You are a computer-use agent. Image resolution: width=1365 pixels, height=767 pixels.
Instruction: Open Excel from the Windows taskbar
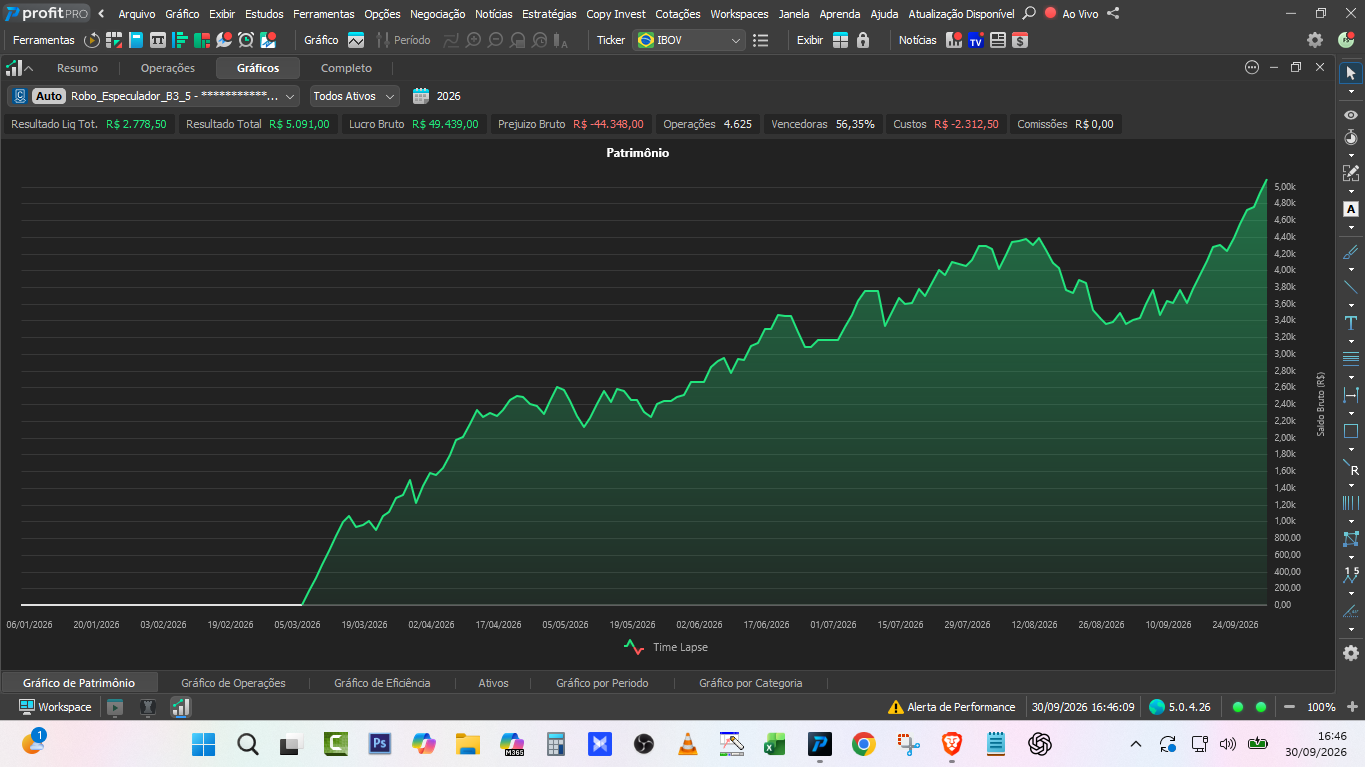pyautogui.click(x=774, y=744)
